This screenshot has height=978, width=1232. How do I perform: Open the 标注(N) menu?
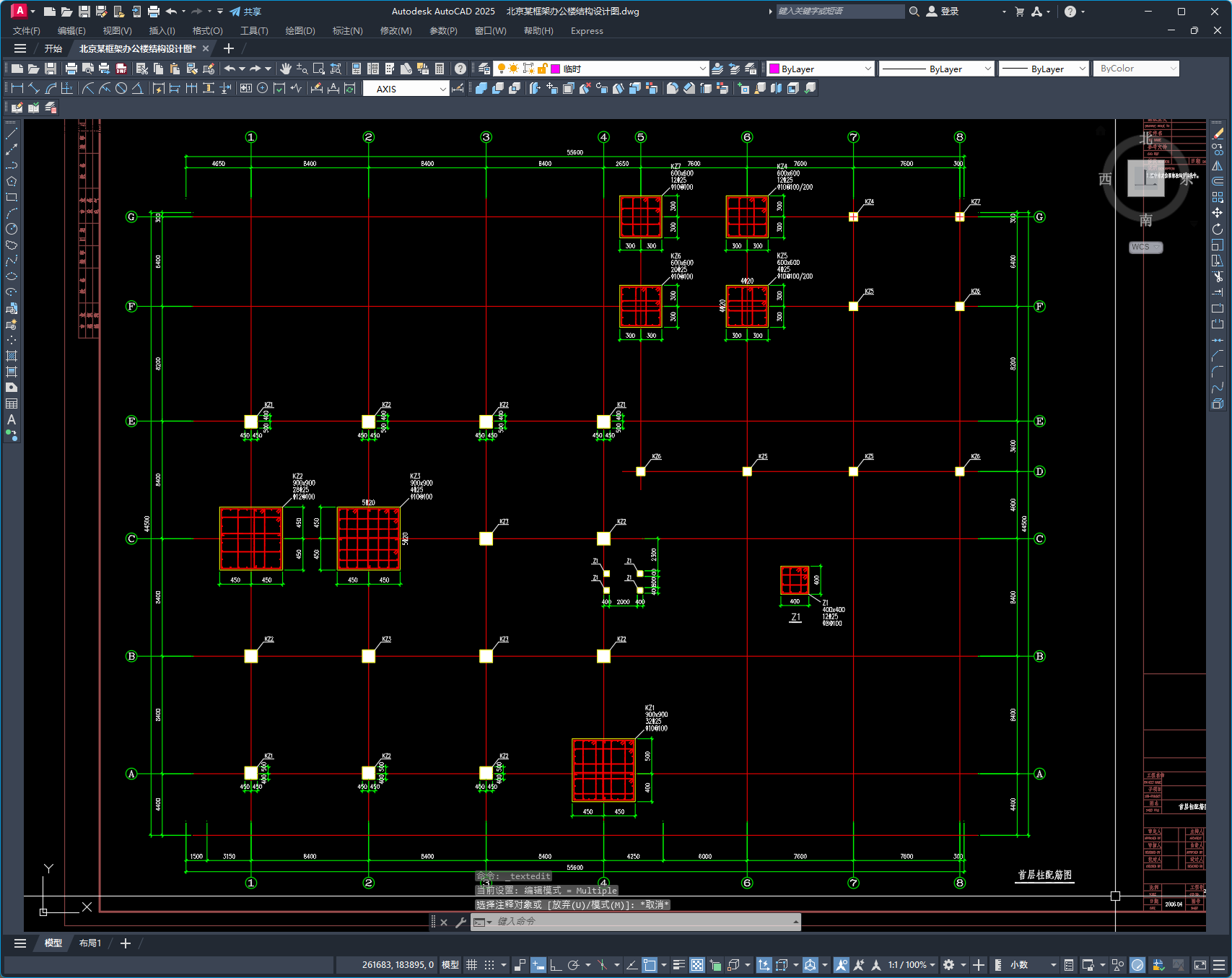click(x=347, y=31)
